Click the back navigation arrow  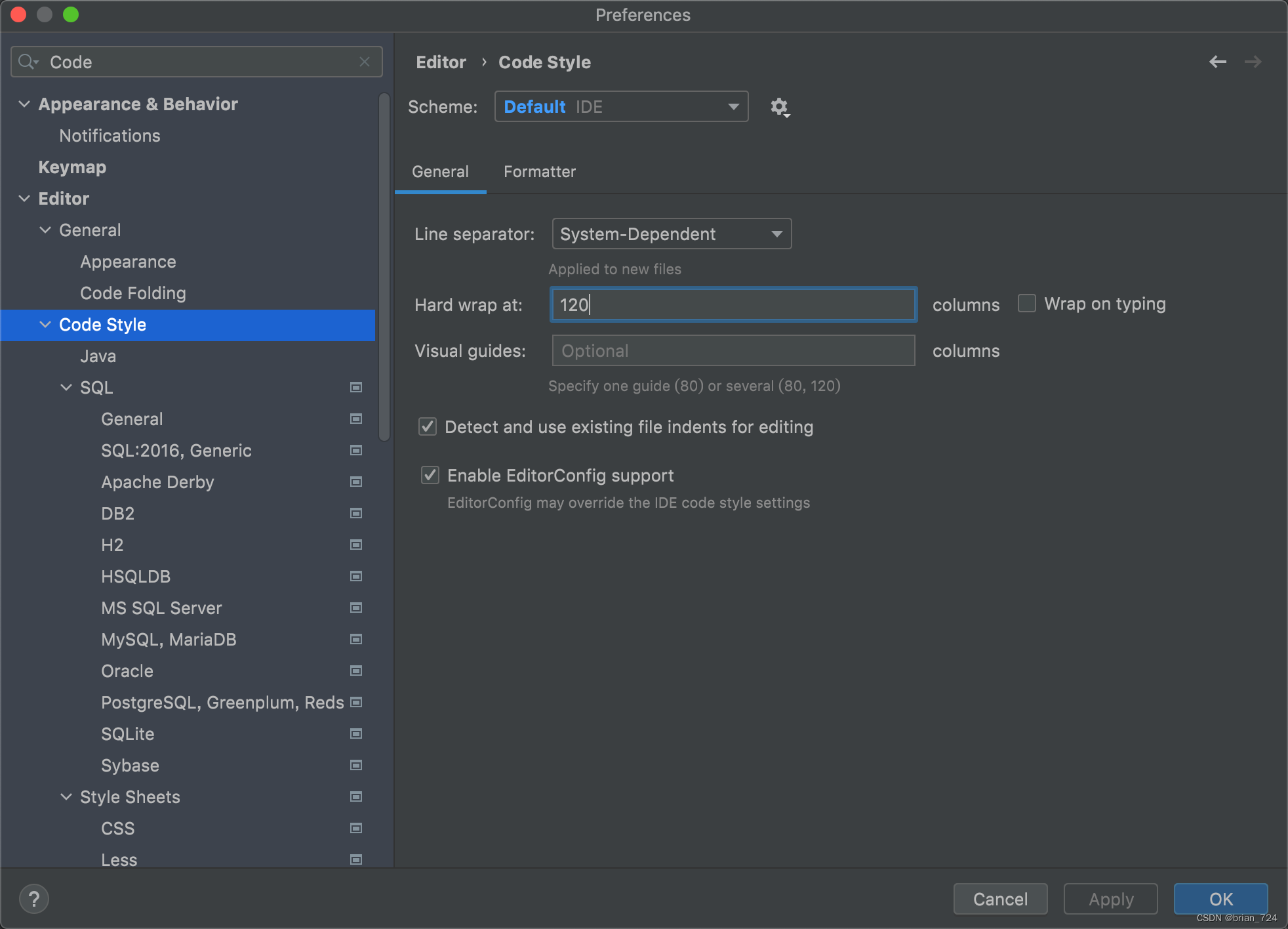[1217, 62]
